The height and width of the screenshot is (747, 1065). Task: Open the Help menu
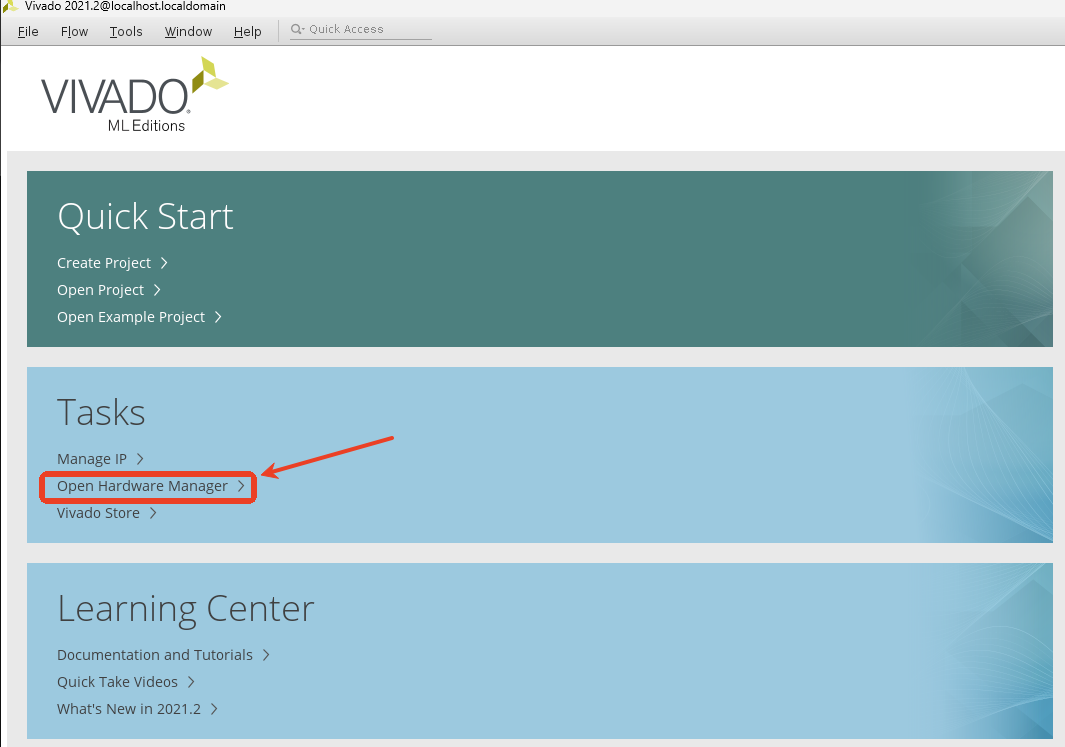coord(247,31)
